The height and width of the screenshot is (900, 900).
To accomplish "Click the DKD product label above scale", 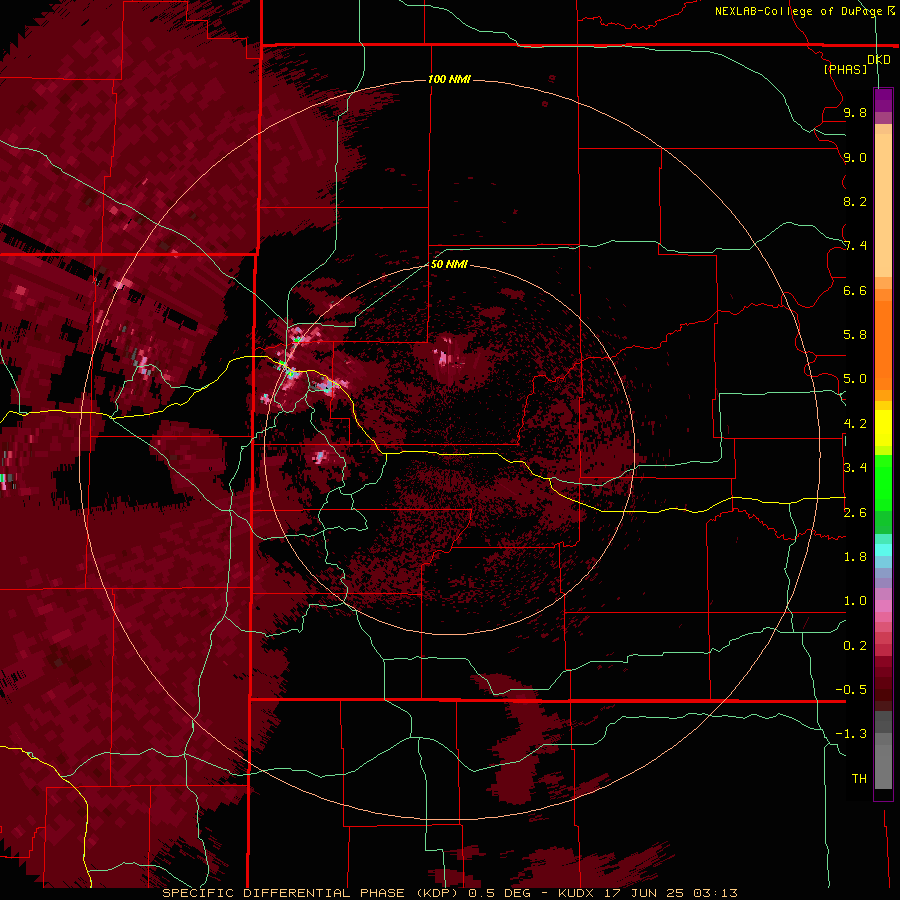I will (x=879, y=60).
